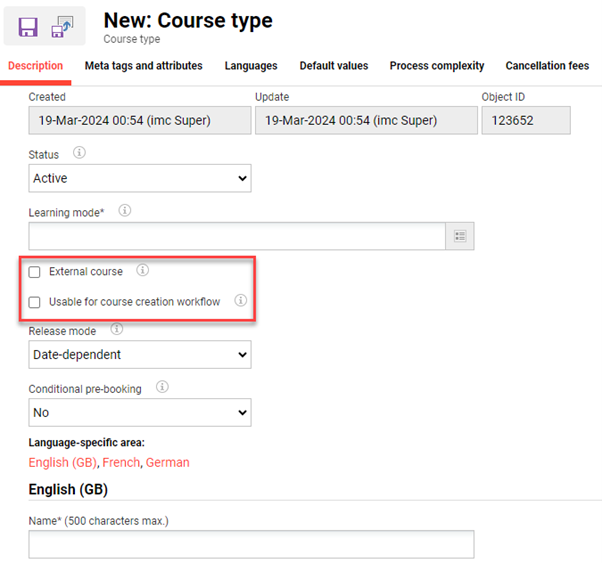The height and width of the screenshot is (563, 602).
Task: Enable the External course checkbox
Action: (35, 272)
